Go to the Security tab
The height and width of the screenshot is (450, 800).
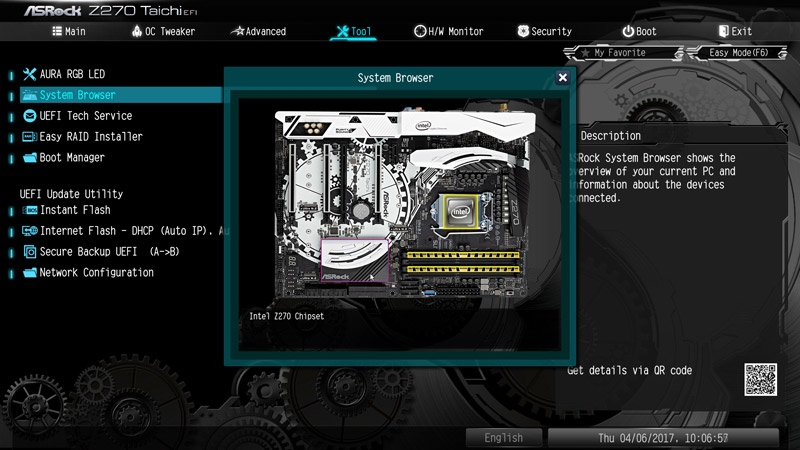pos(544,31)
